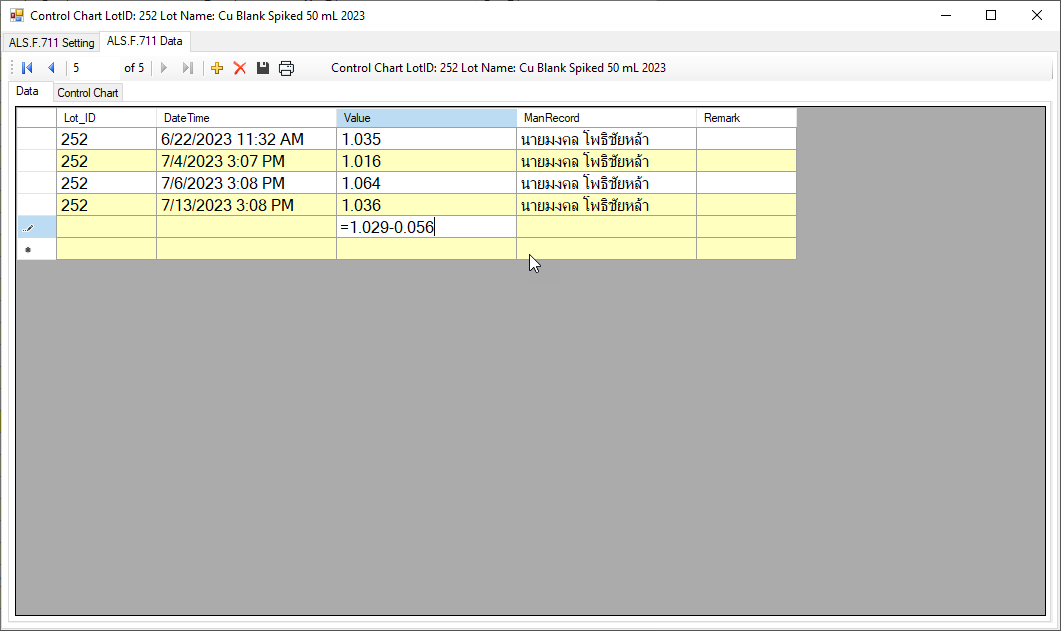Add a new record with plus icon
The height and width of the screenshot is (631, 1061).
pos(217,68)
